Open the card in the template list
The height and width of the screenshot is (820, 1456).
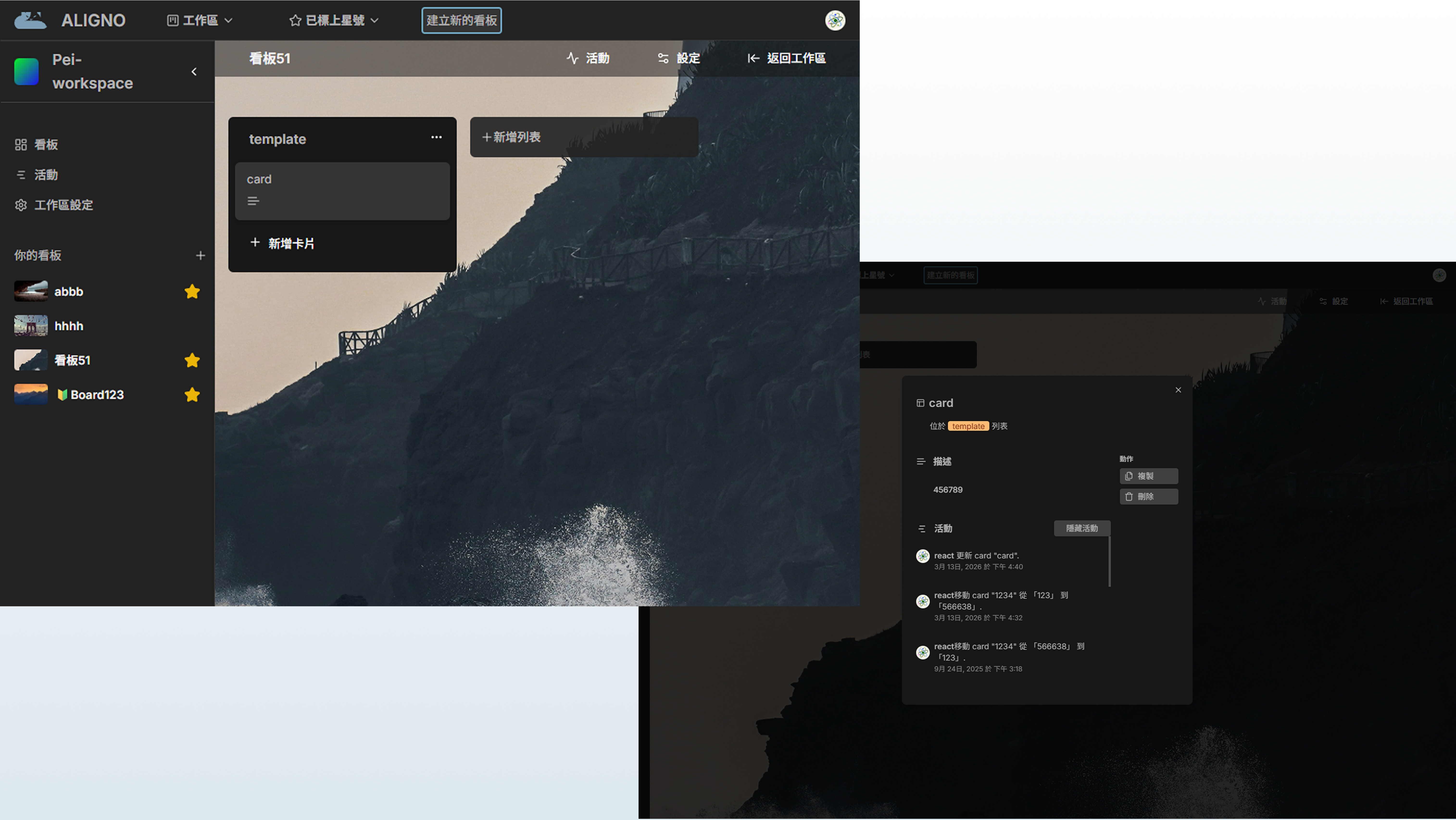(343, 191)
